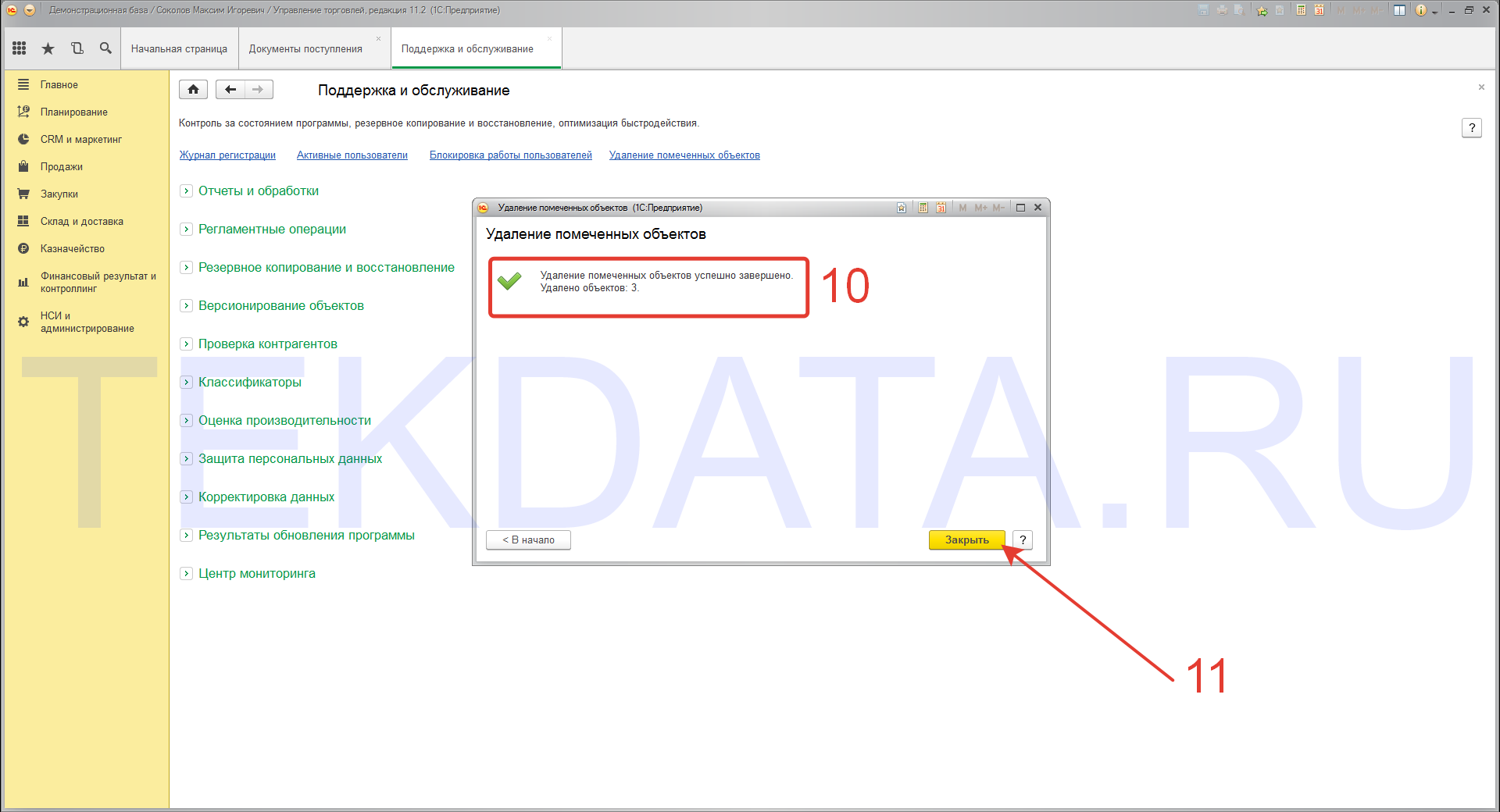Open the History scroll icon
This screenshot has height=812, width=1500.
tap(77, 48)
